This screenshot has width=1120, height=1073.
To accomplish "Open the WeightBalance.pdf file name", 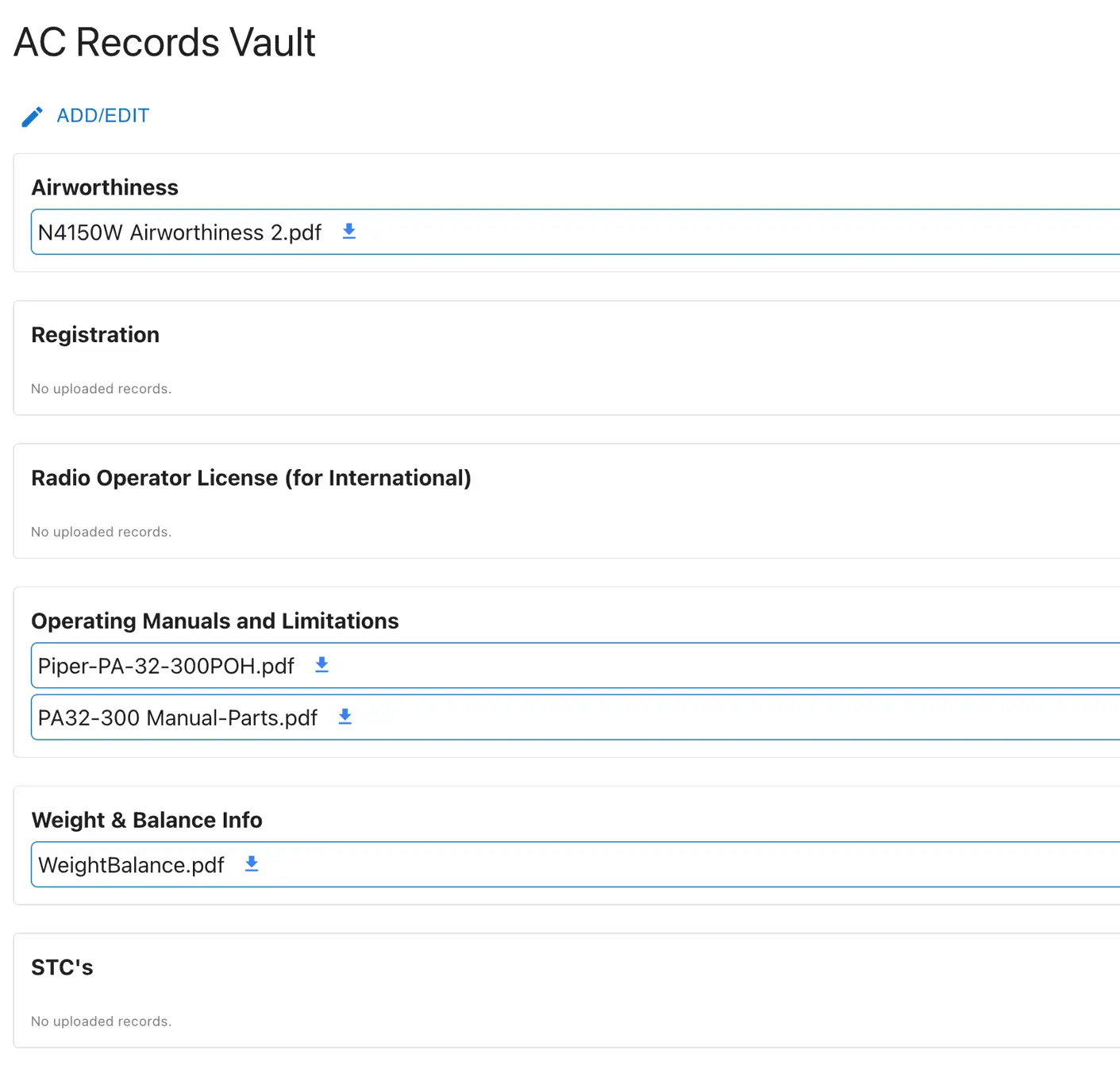I will (x=131, y=865).
